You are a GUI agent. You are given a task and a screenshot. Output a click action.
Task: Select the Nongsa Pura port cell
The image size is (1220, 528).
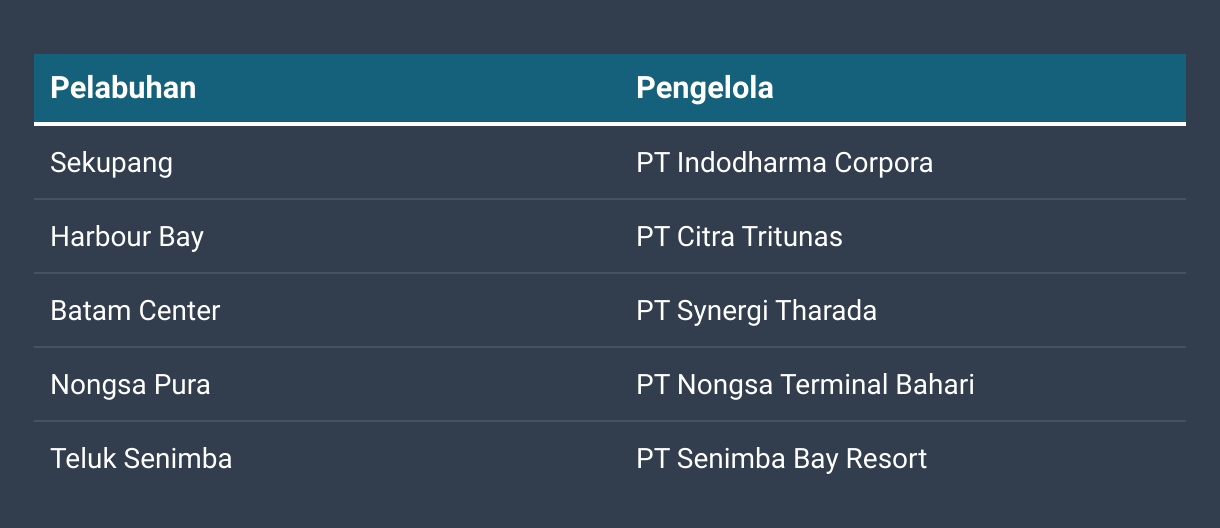130,385
